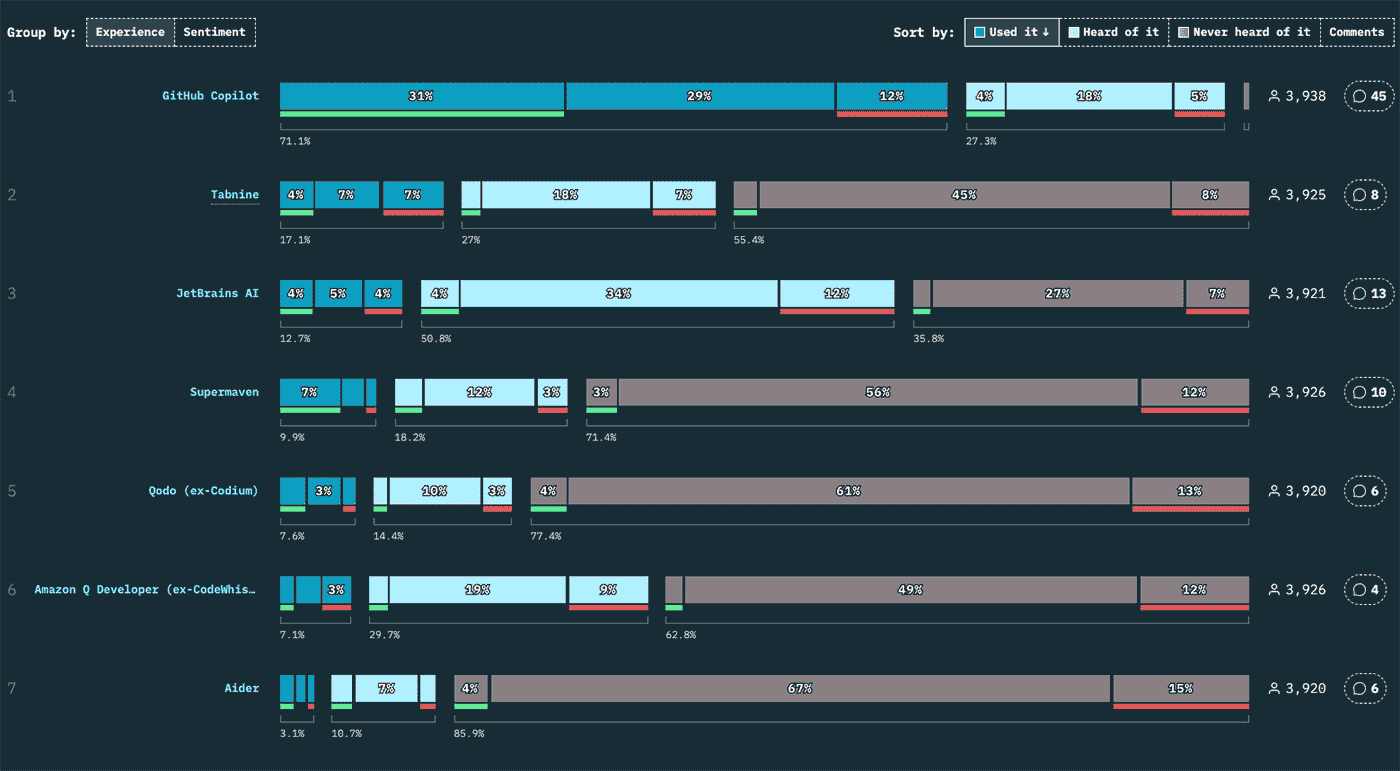Select the 56% segment in Supermaven's bar
1400x771 pixels.
[878, 392]
